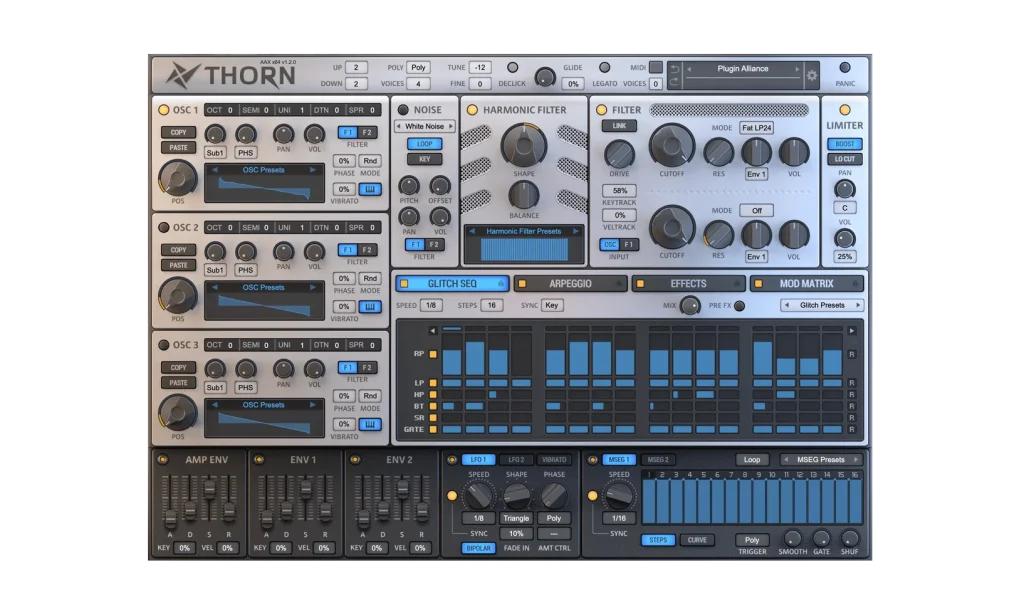This screenshot has height=612, width=1024.
Task: Open the preset settings gear icon
Action: click(x=812, y=75)
